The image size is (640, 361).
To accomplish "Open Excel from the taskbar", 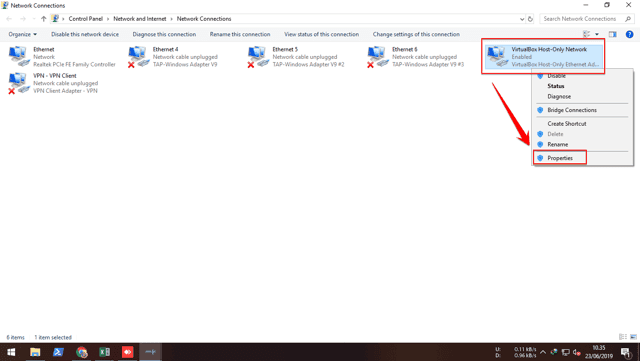I will [104, 352].
